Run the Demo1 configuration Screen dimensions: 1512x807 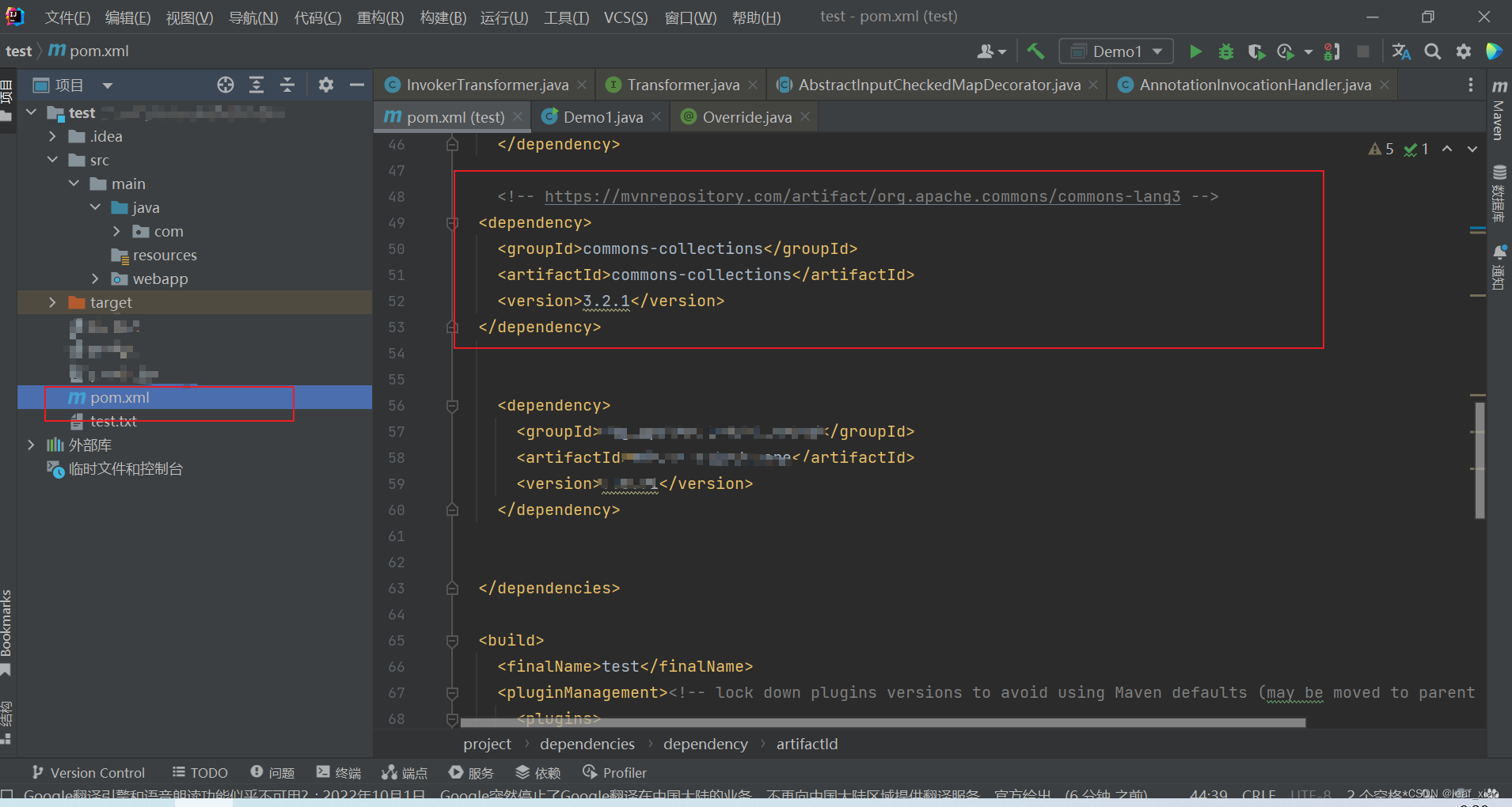pyautogui.click(x=1195, y=51)
